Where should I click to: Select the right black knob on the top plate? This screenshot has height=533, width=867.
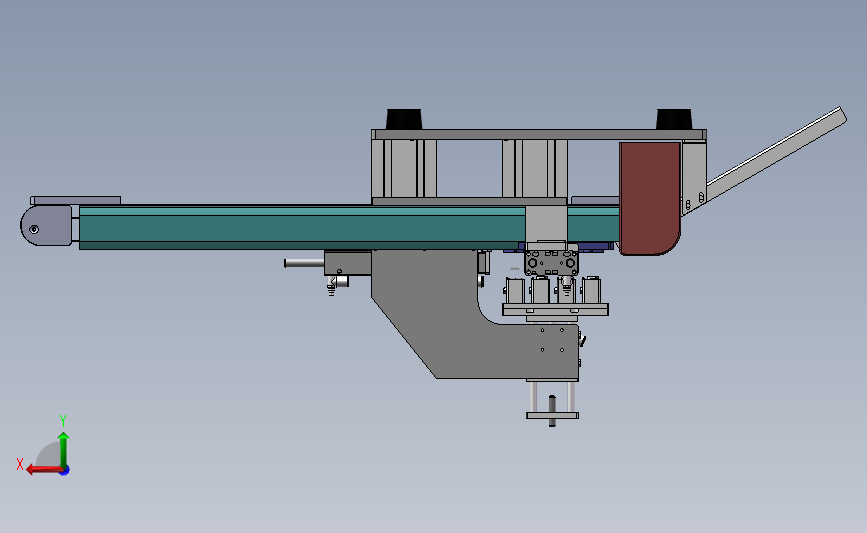pyautogui.click(x=673, y=119)
